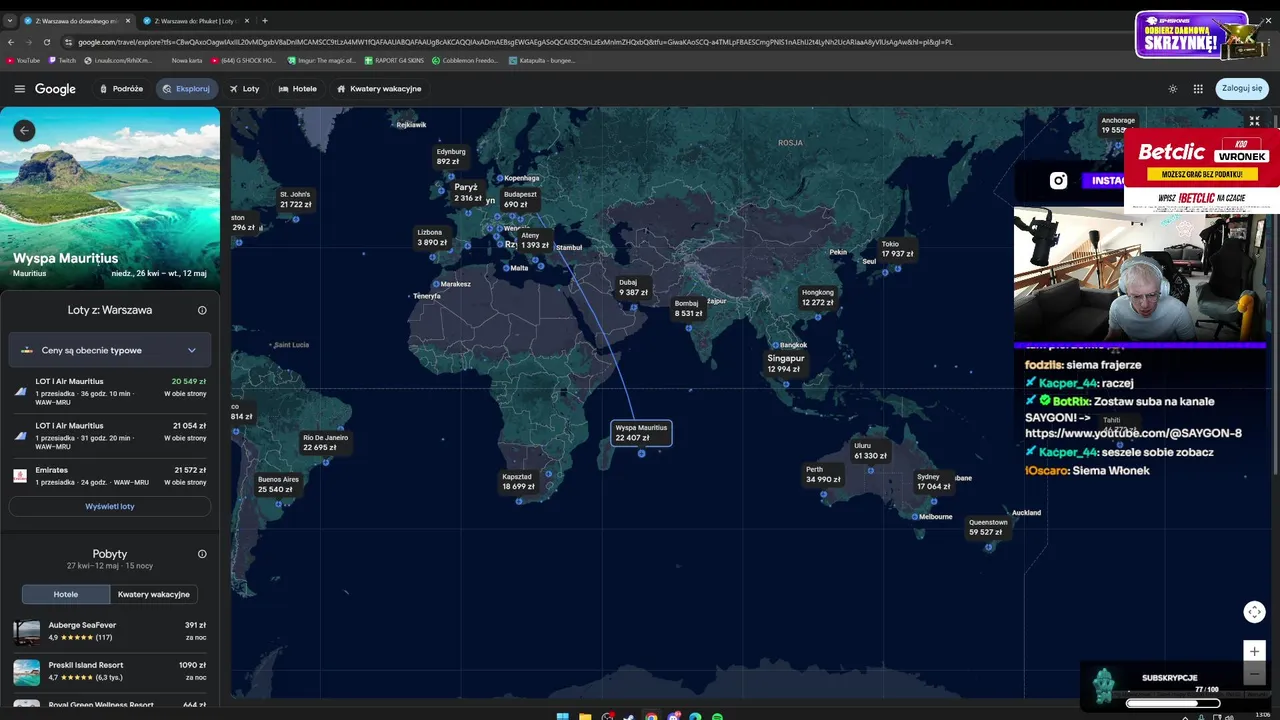Select Sydney 17 064 zł on the map
Viewport: 1280px width, 720px height.
[934, 482]
